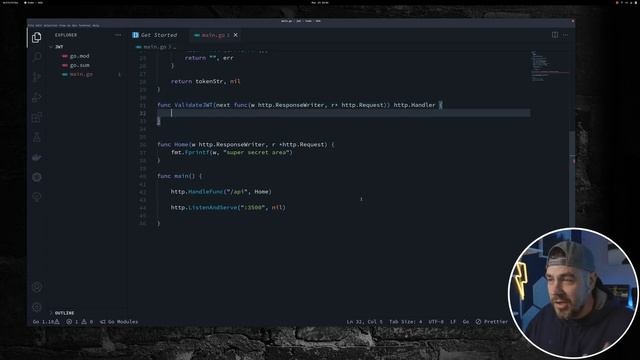Click Go Modules in the status bar
The width and height of the screenshot is (640, 360).
point(119,322)
